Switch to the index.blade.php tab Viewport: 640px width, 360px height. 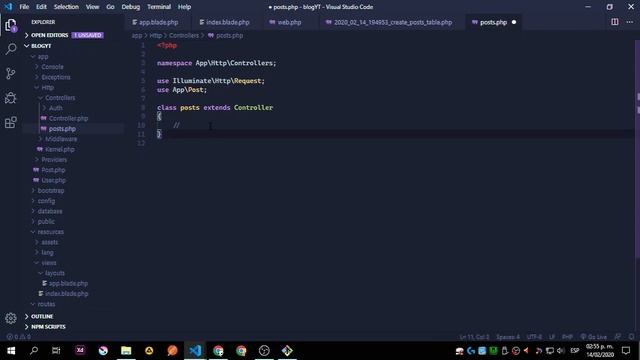227,22
